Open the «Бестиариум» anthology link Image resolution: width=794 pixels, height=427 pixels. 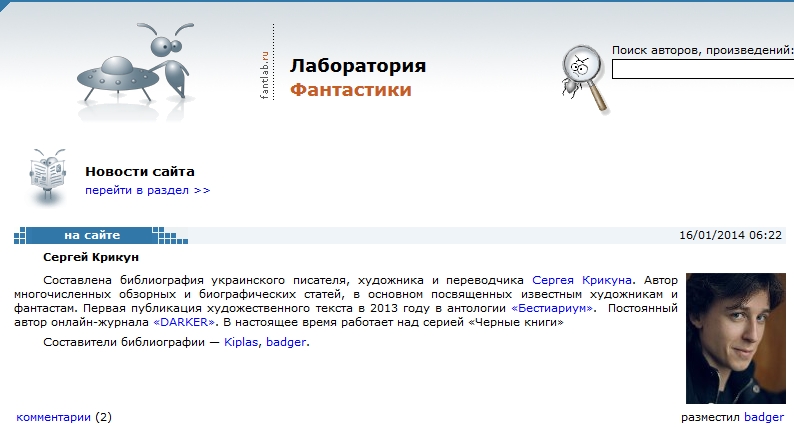(553, 309)
